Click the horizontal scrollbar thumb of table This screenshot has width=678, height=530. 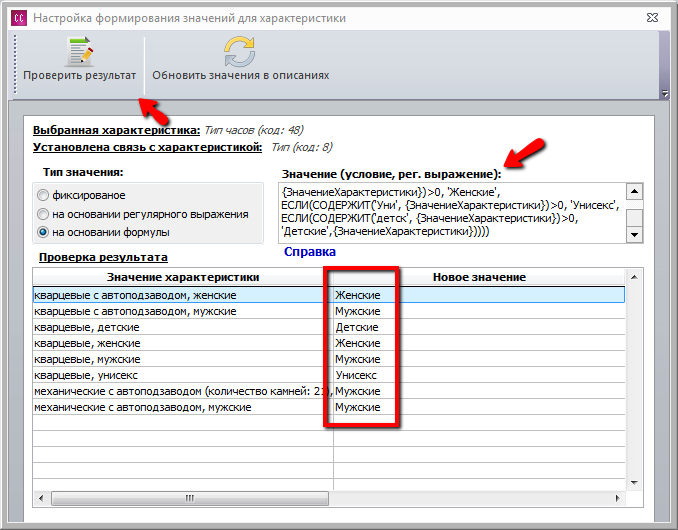point(190,498)
